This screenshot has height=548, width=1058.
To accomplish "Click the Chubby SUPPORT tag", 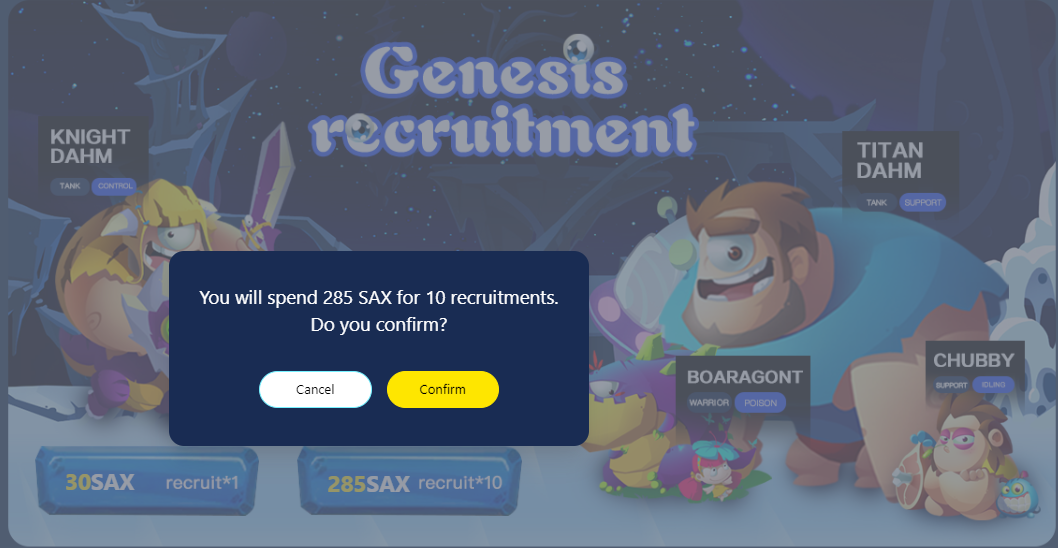I will pos(951,385).
